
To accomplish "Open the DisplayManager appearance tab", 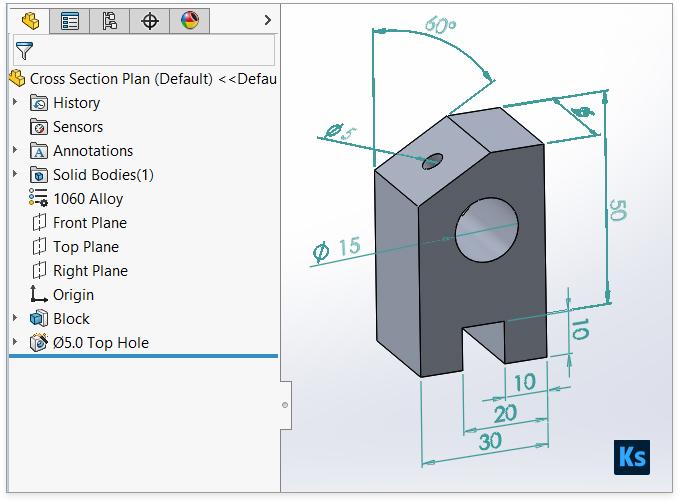I will [189, 20].
